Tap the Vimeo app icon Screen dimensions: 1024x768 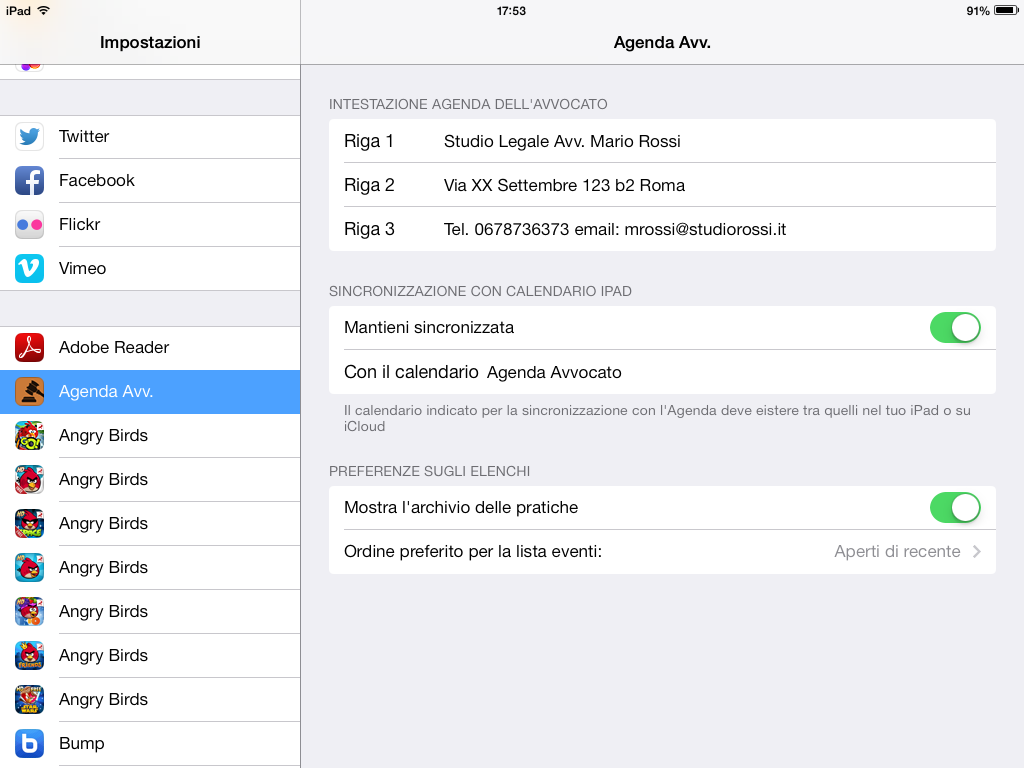(x=29, y=269)
